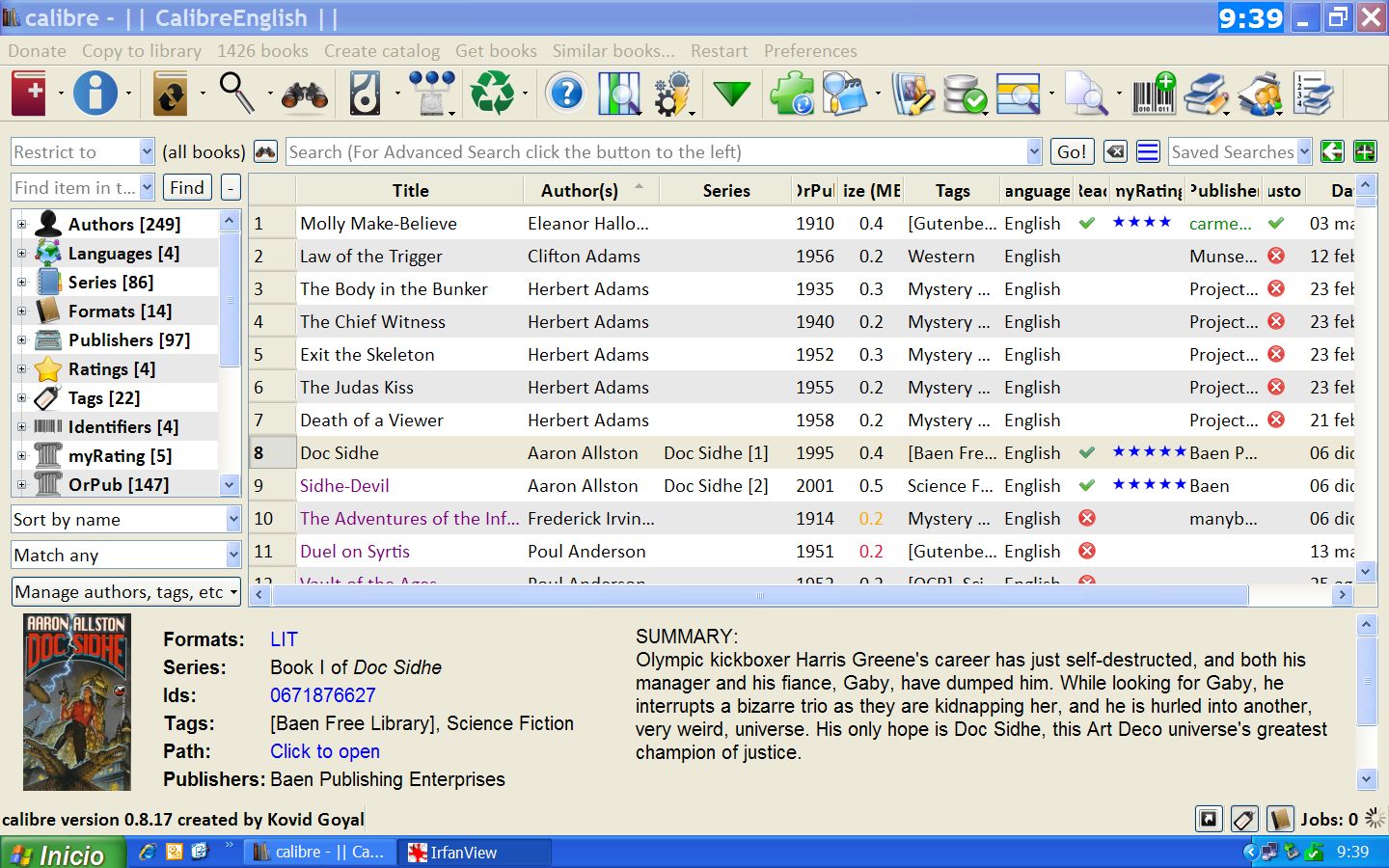Click the database with green check icon
The width and height of the screenshot is (1389, 868).
tap(965, 94)
